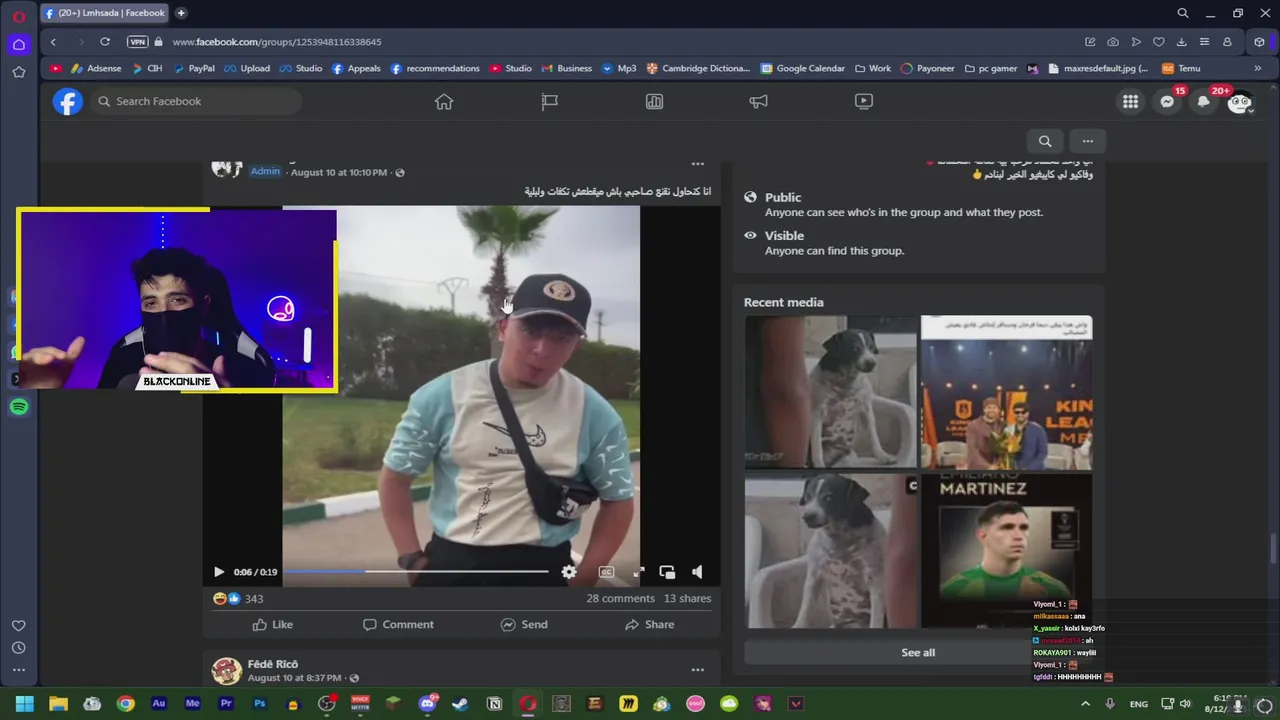The width and height of the screenshot is (1280, 720).
Task: Open the pc gamer bookmarks folder
Action: click(990, 69)
